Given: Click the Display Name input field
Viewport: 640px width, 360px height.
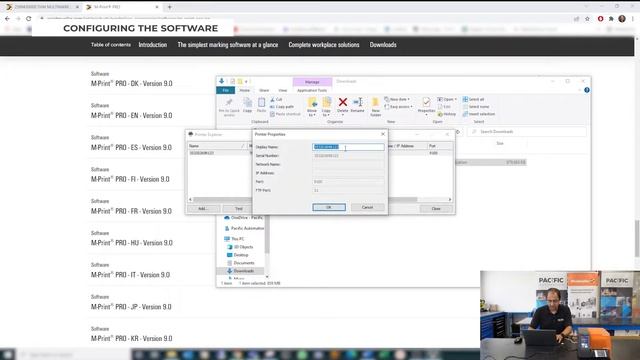Looking at the screenshot, I should click(348, 147).
